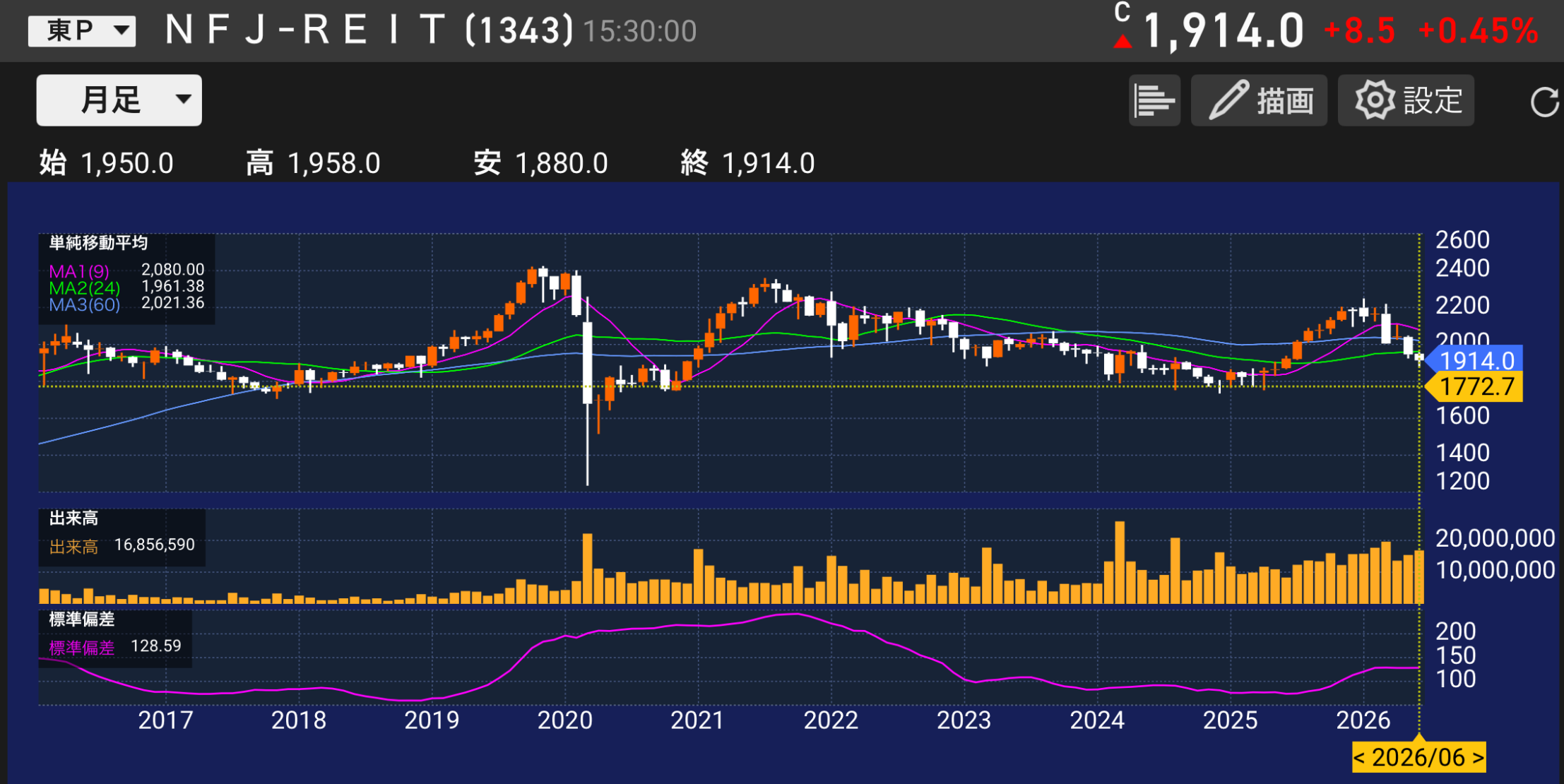Select the MA3(60) moving average label
The height and width of the screenshot is (784, 1564).
point(84,305)
